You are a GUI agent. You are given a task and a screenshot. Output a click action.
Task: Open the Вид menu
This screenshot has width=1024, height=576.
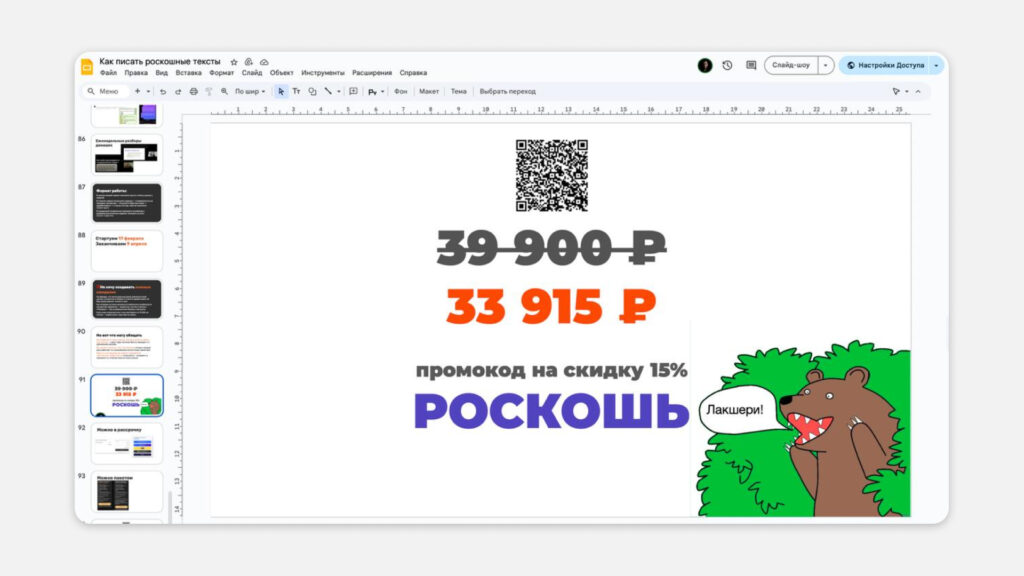coord(161,73)
